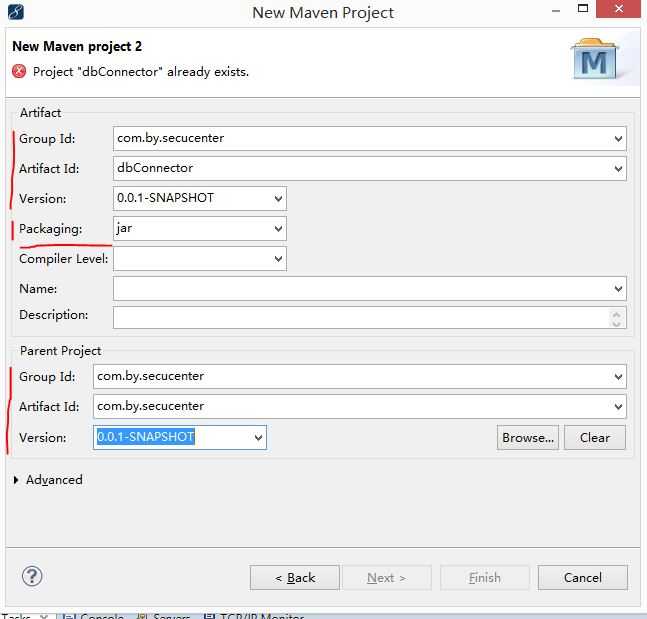Open the Name field dropdown arrow
The width and height of the screenshot is (647, 619).
pyautogui.click(x=618, y=288)
